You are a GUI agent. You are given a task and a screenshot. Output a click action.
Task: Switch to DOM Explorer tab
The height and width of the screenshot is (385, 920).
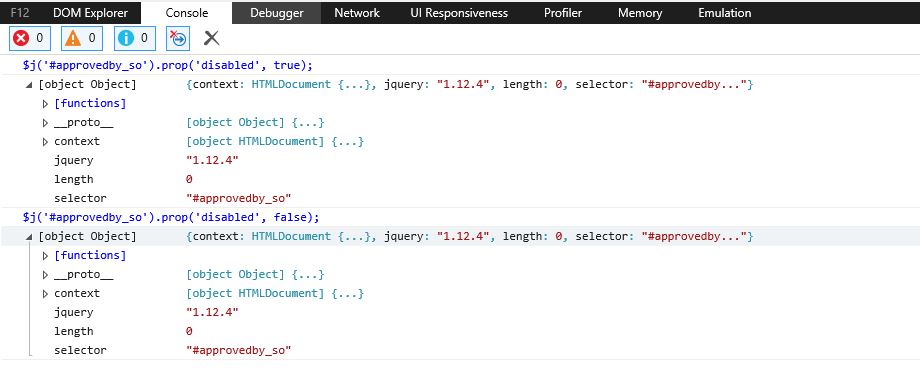coord(89,12)
